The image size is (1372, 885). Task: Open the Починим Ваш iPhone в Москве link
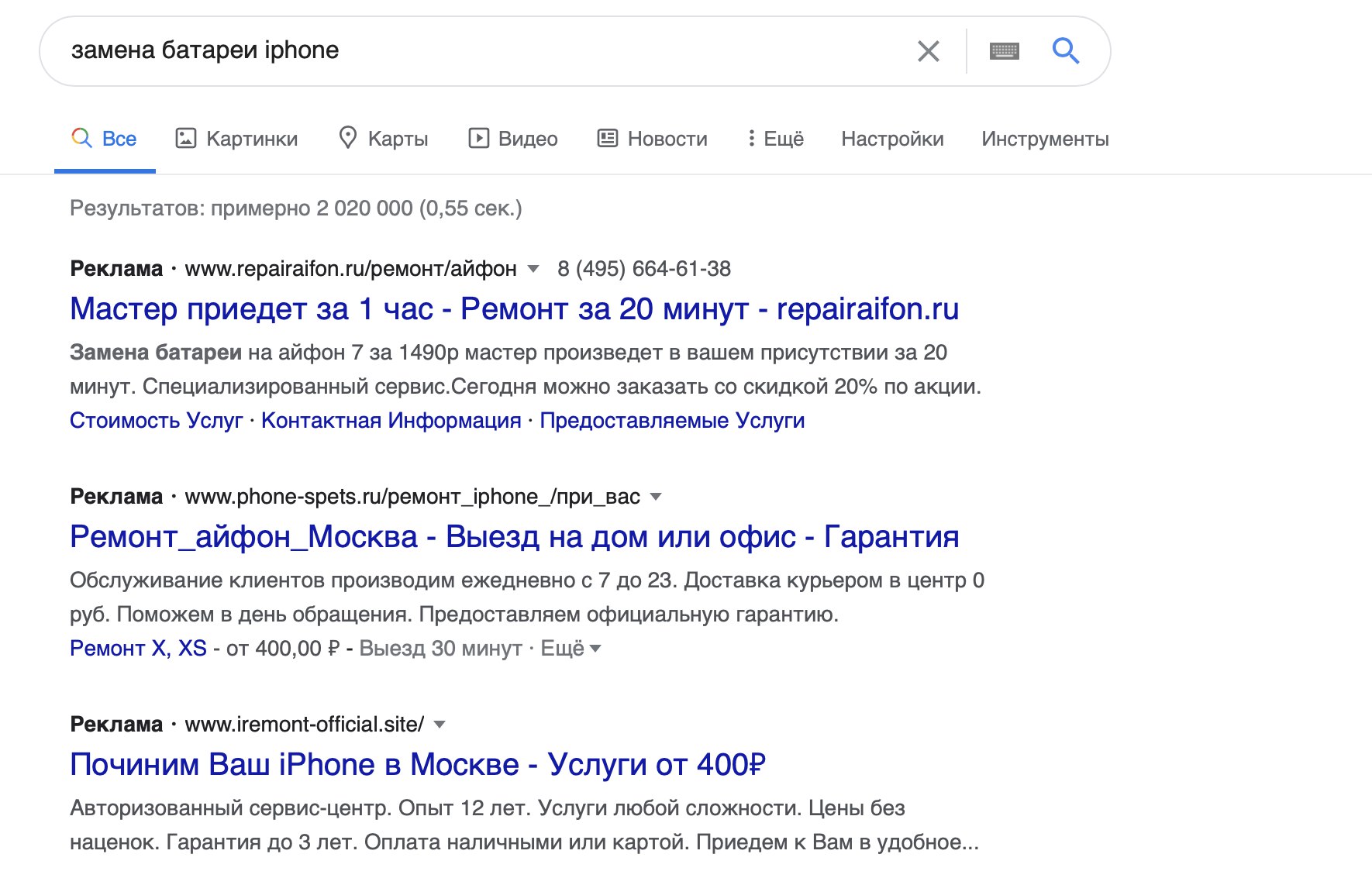pos(418,765)
